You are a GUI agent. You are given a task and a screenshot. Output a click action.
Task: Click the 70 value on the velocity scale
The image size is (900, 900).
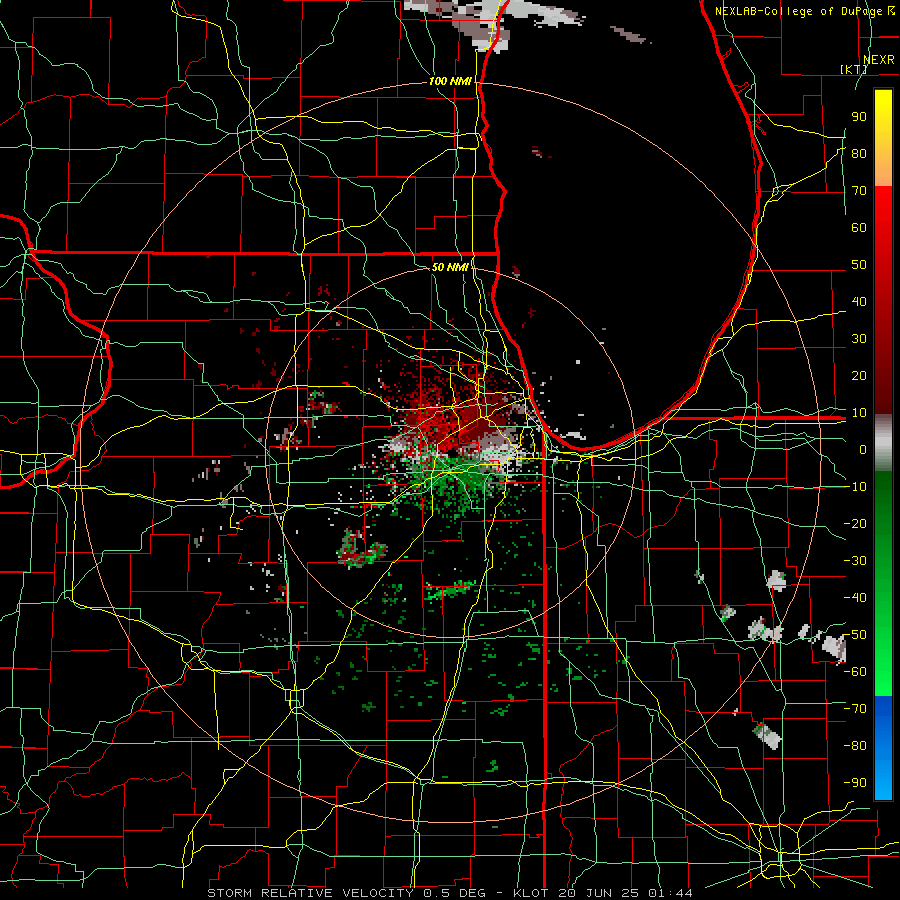coord(859,191)
